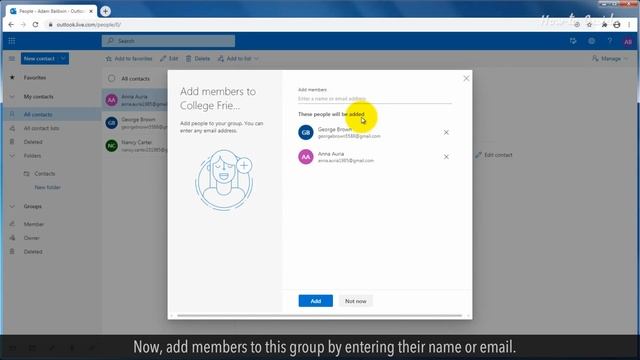
Task: Click the Add button in the dialog
Action: point(316,301)
